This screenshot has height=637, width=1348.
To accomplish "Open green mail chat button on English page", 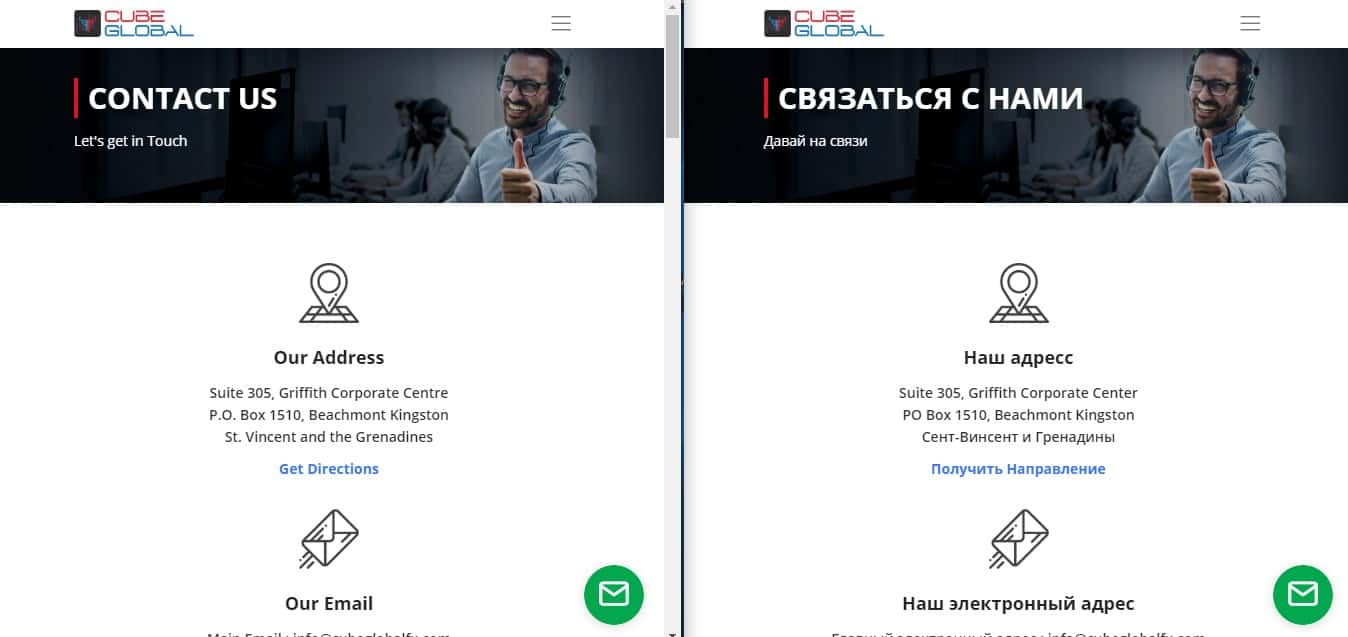I will click(614, 595).
